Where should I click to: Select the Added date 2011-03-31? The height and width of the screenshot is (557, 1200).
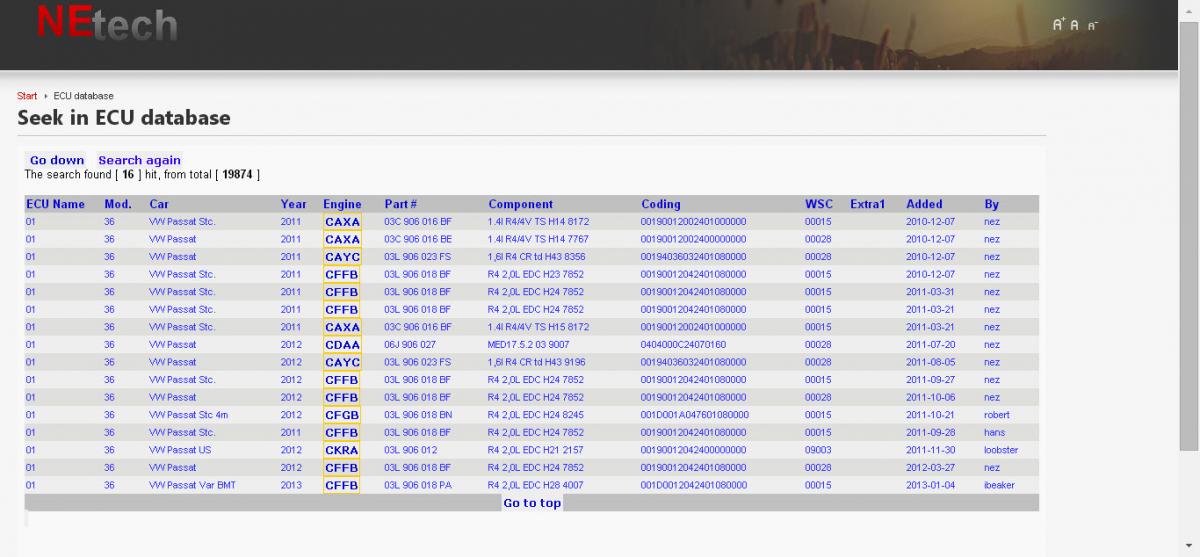tap(930, 292)
